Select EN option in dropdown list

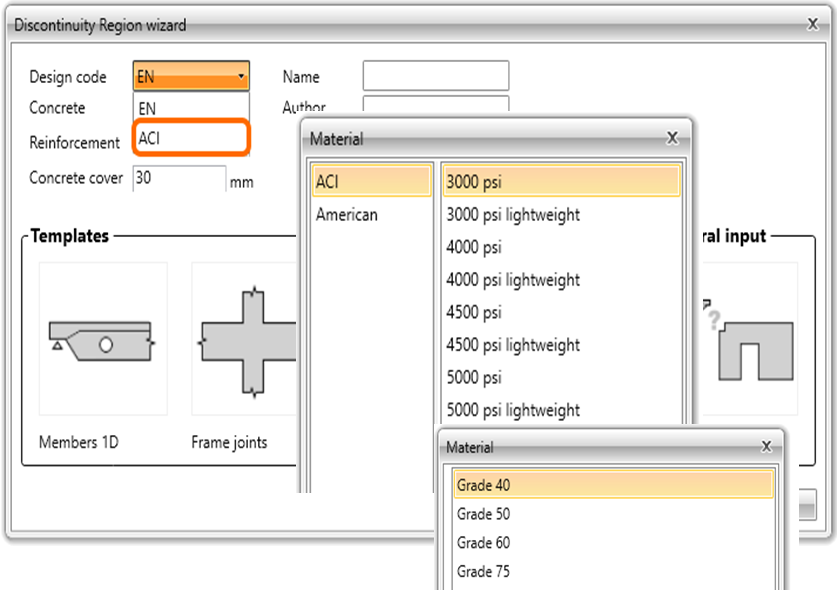(190, 108)
